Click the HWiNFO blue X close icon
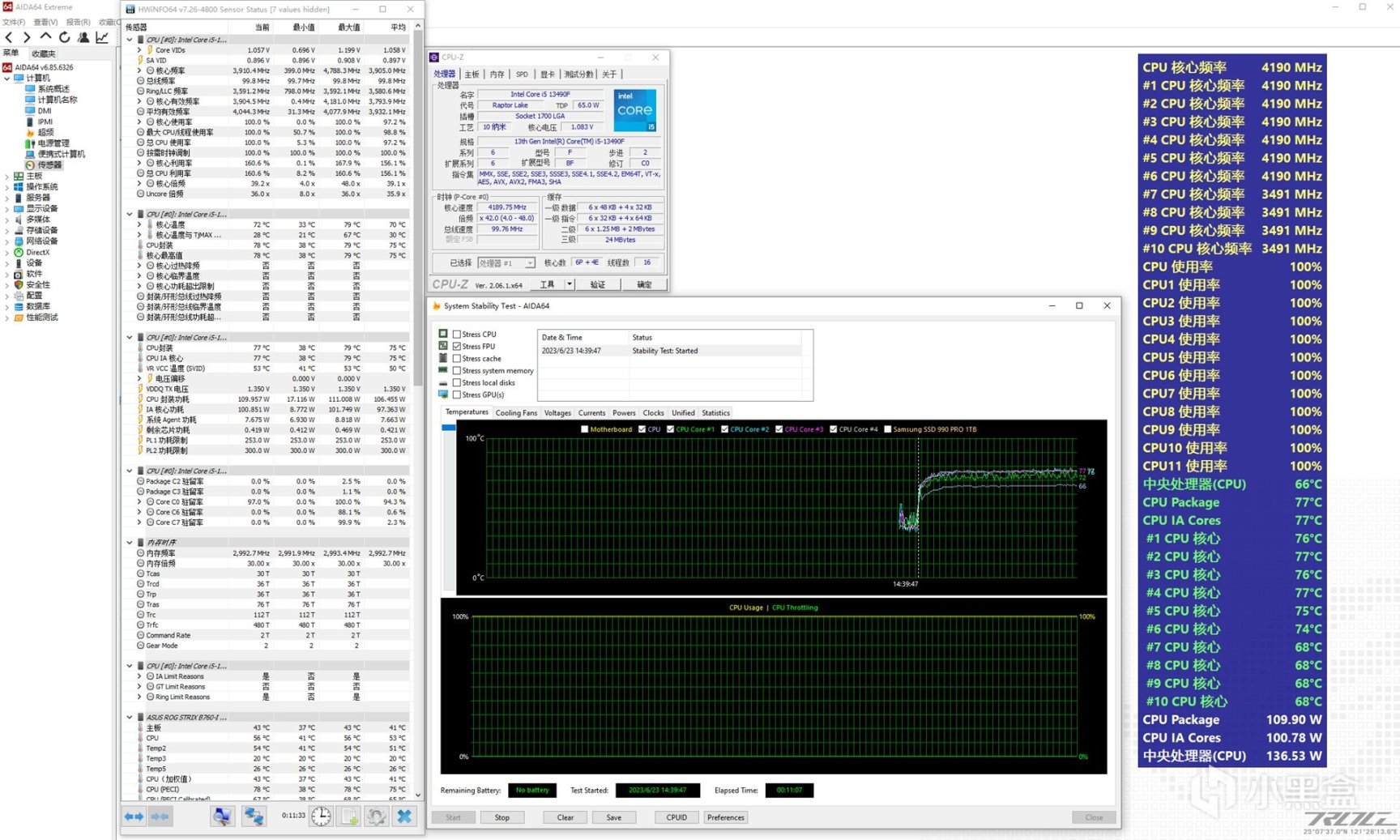The height and width of the screenshot is (840, 1400). click(404, 817)
